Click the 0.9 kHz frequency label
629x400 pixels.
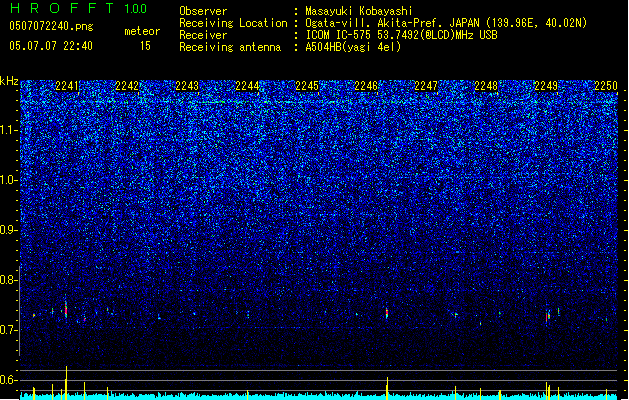(x=9, y=230)
